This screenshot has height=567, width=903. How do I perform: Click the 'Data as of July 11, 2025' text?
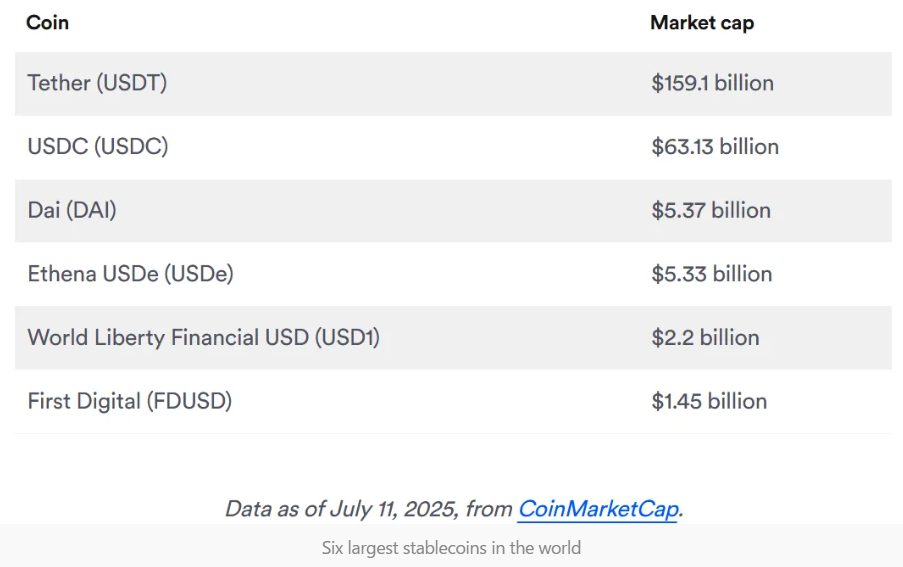point(341,509)
